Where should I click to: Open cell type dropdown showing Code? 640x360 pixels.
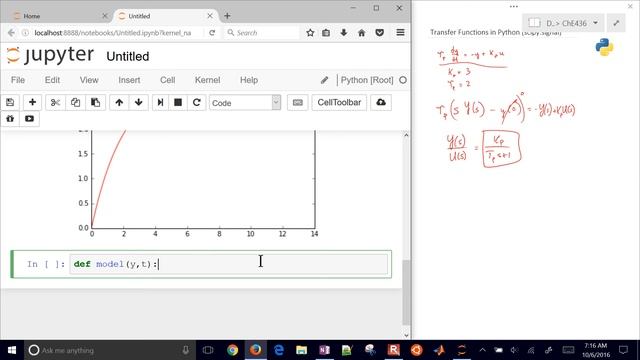245,103
